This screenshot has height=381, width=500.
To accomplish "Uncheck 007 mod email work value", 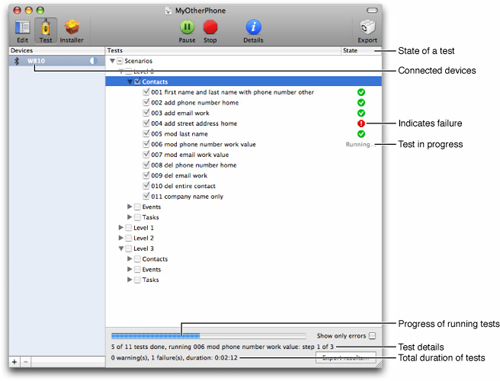I will pos(146,154).
